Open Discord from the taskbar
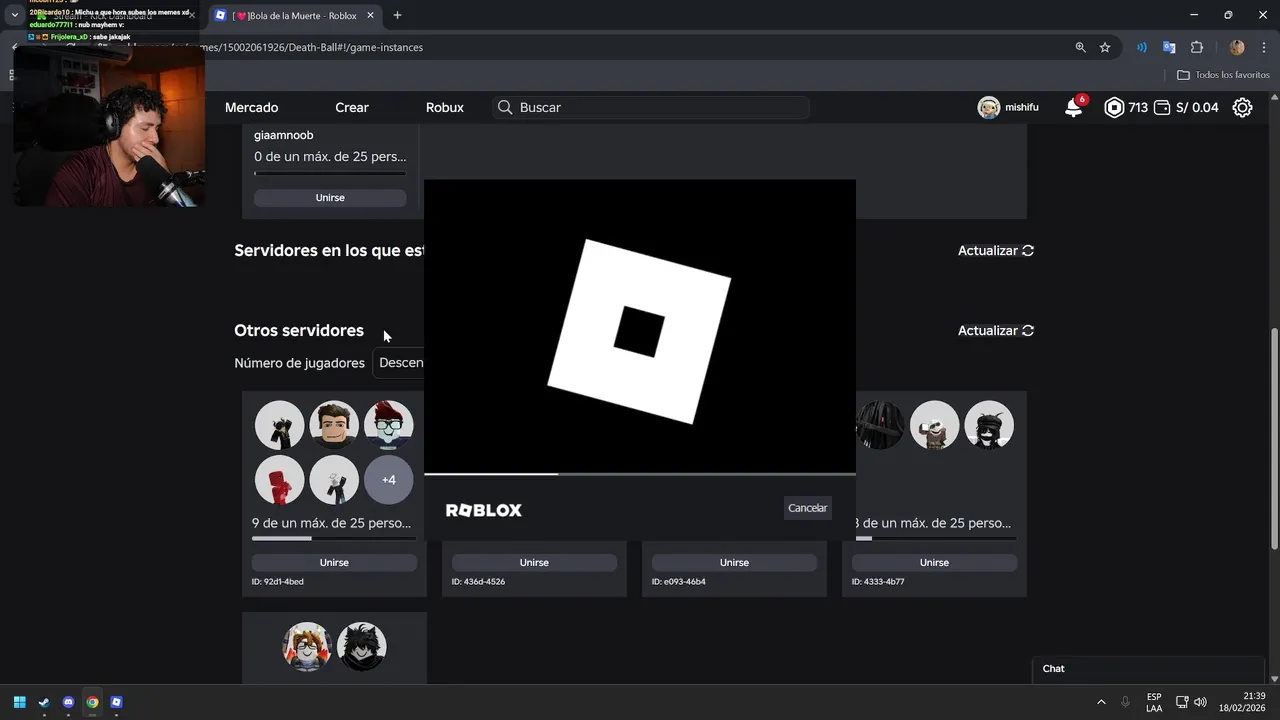Image resolution: width=1280 pixels, height=720 pixels. pyautogui.click(x=68, y=702)
